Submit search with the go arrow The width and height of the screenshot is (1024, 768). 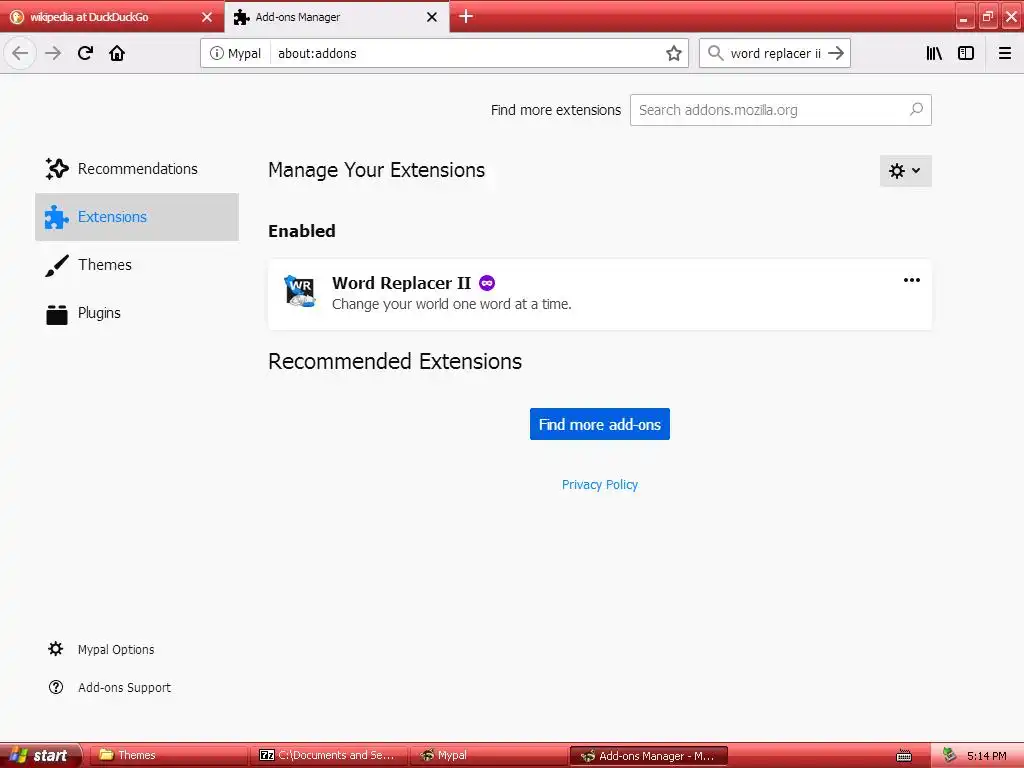(x=836, y=53)
